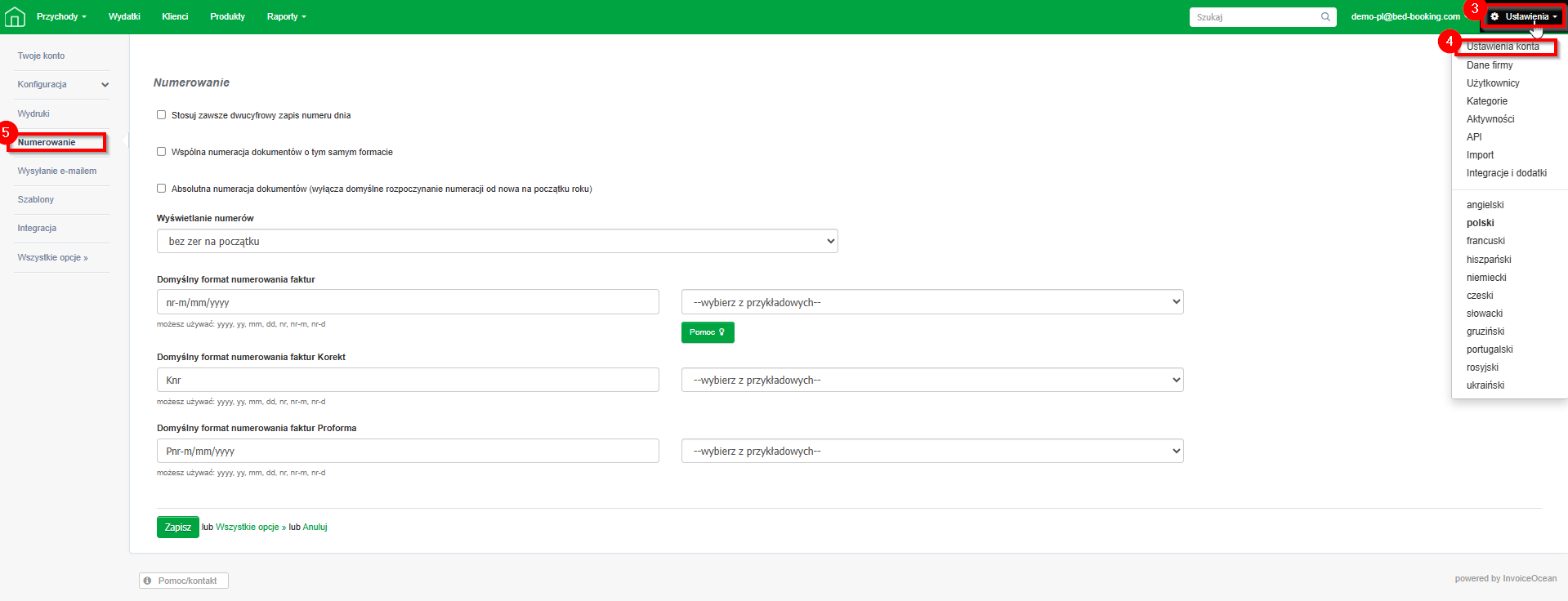This screenshot has width=1568, height=601.
Task: Click the Zapisz save button
Action: tap(177, 528)
